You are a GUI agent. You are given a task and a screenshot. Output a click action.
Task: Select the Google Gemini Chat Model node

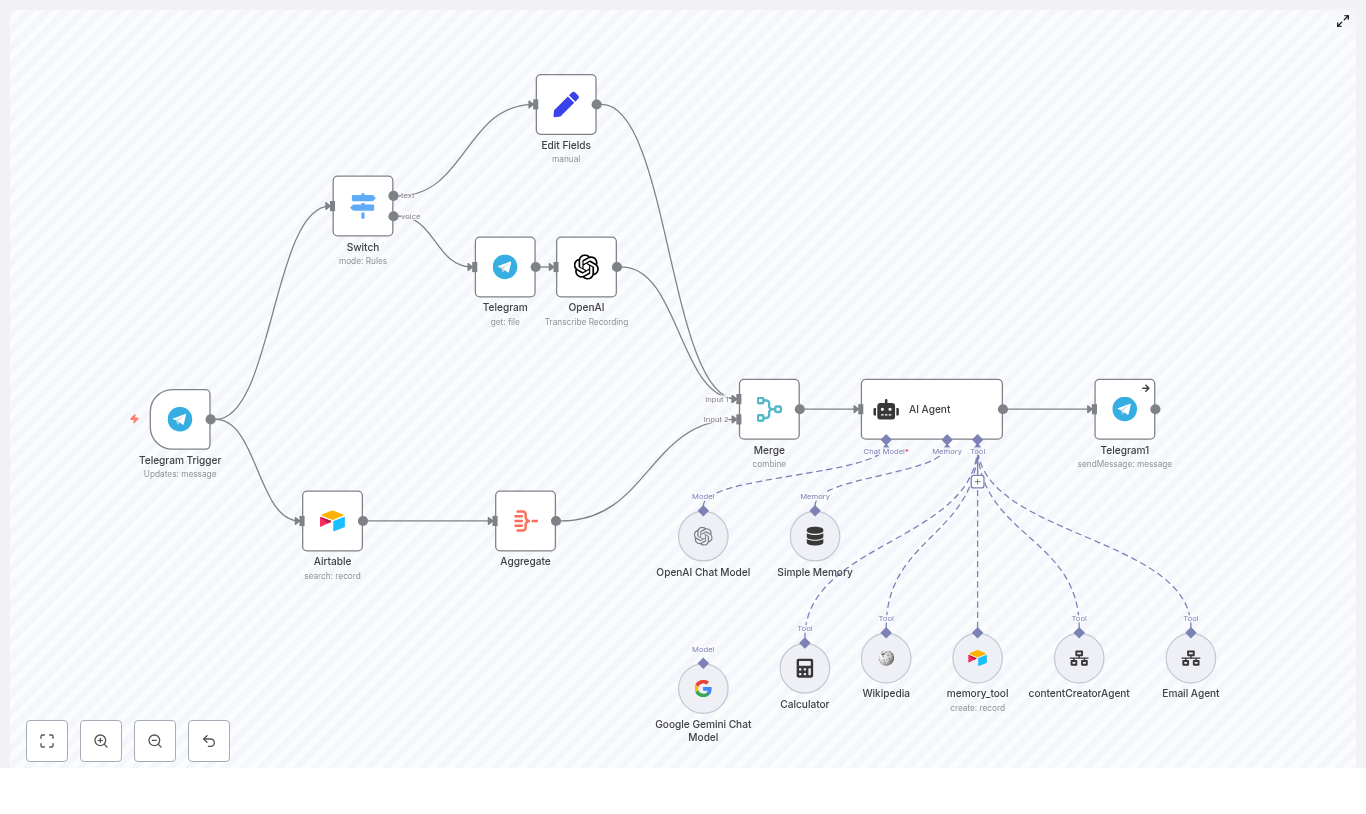(703, 688)
